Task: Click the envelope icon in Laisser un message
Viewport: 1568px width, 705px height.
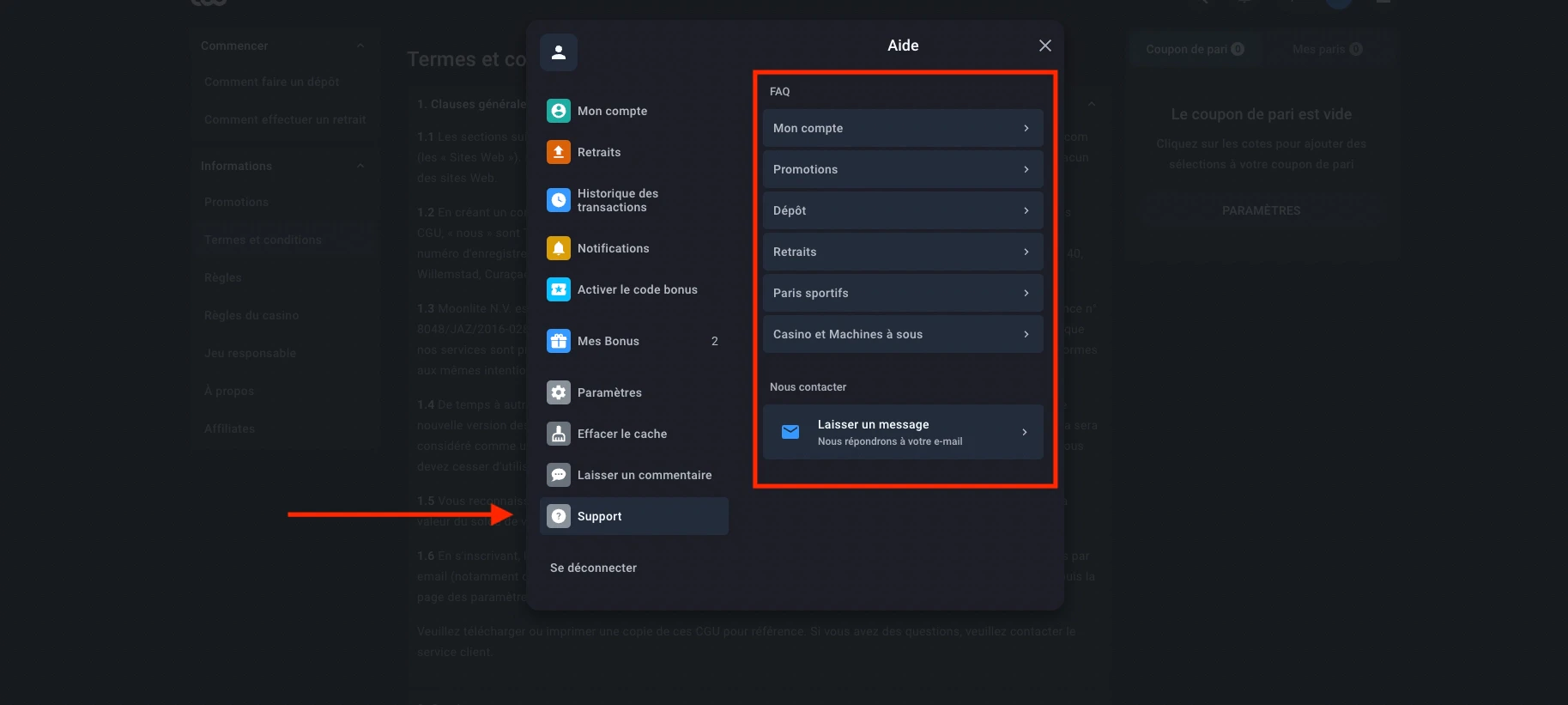Action: coord(790,432)
